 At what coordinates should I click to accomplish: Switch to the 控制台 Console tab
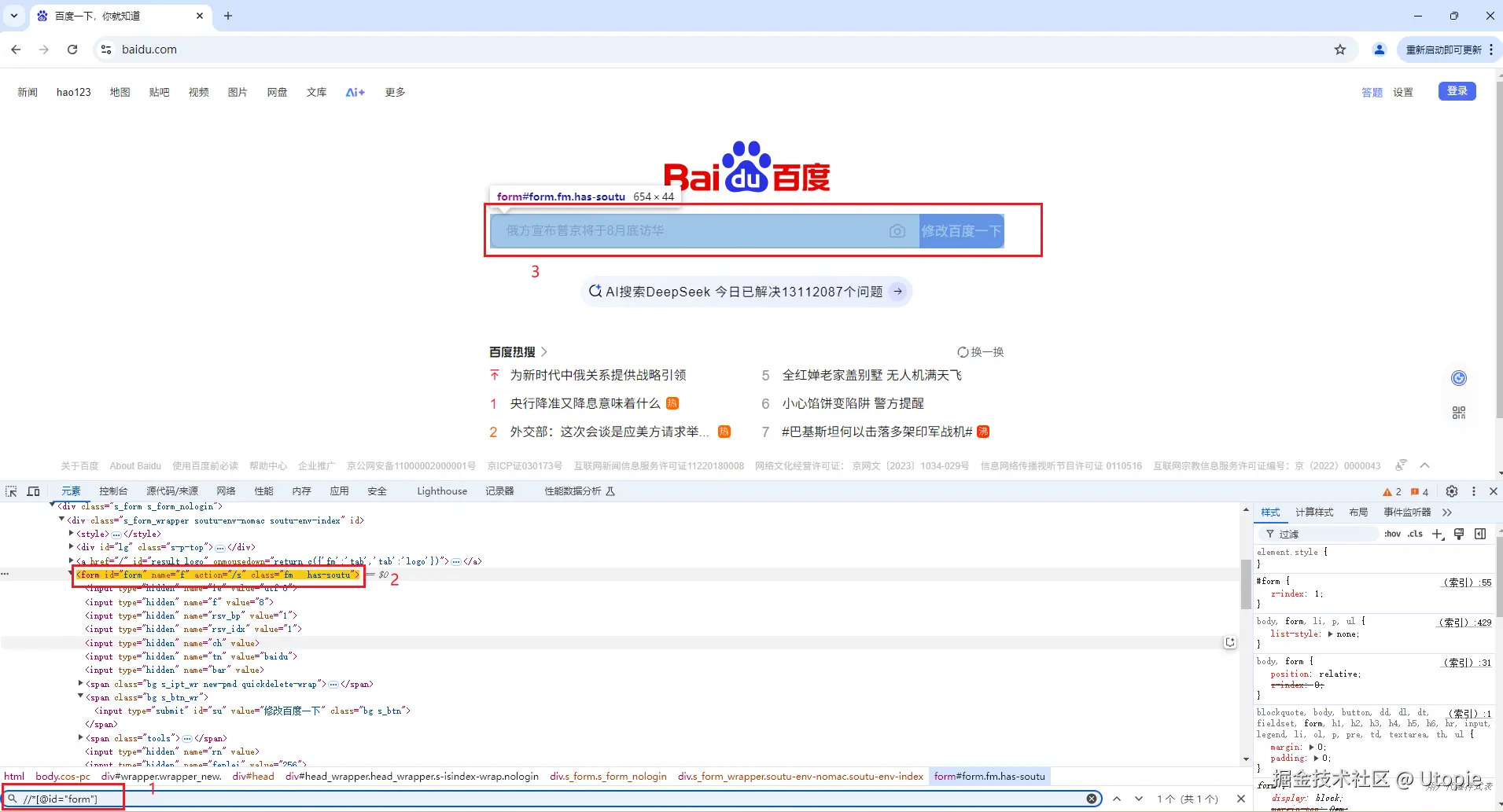[x=113, y=491]
